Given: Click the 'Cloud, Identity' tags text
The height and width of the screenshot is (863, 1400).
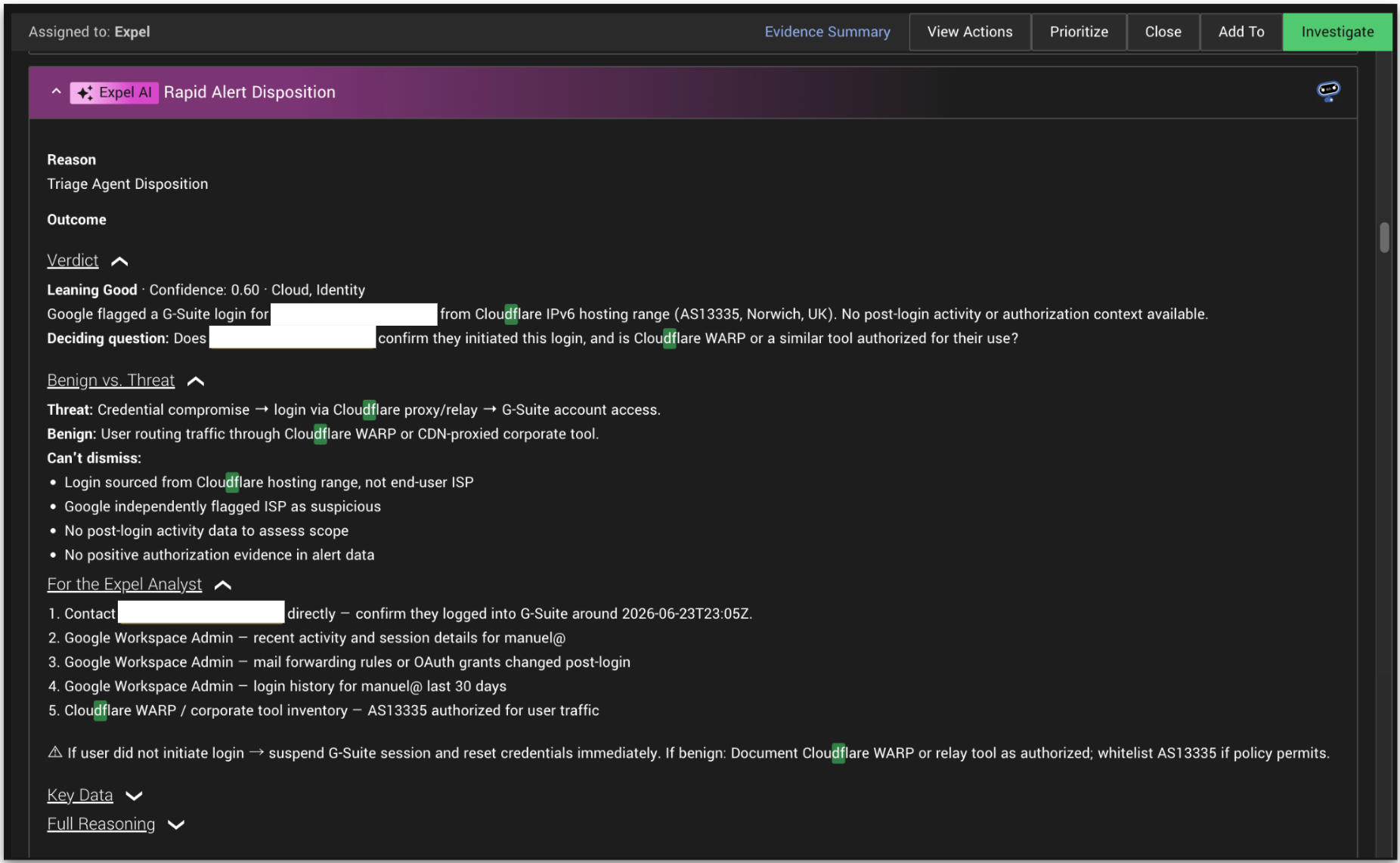Looking at the screenshot, I should click(318, 290).
